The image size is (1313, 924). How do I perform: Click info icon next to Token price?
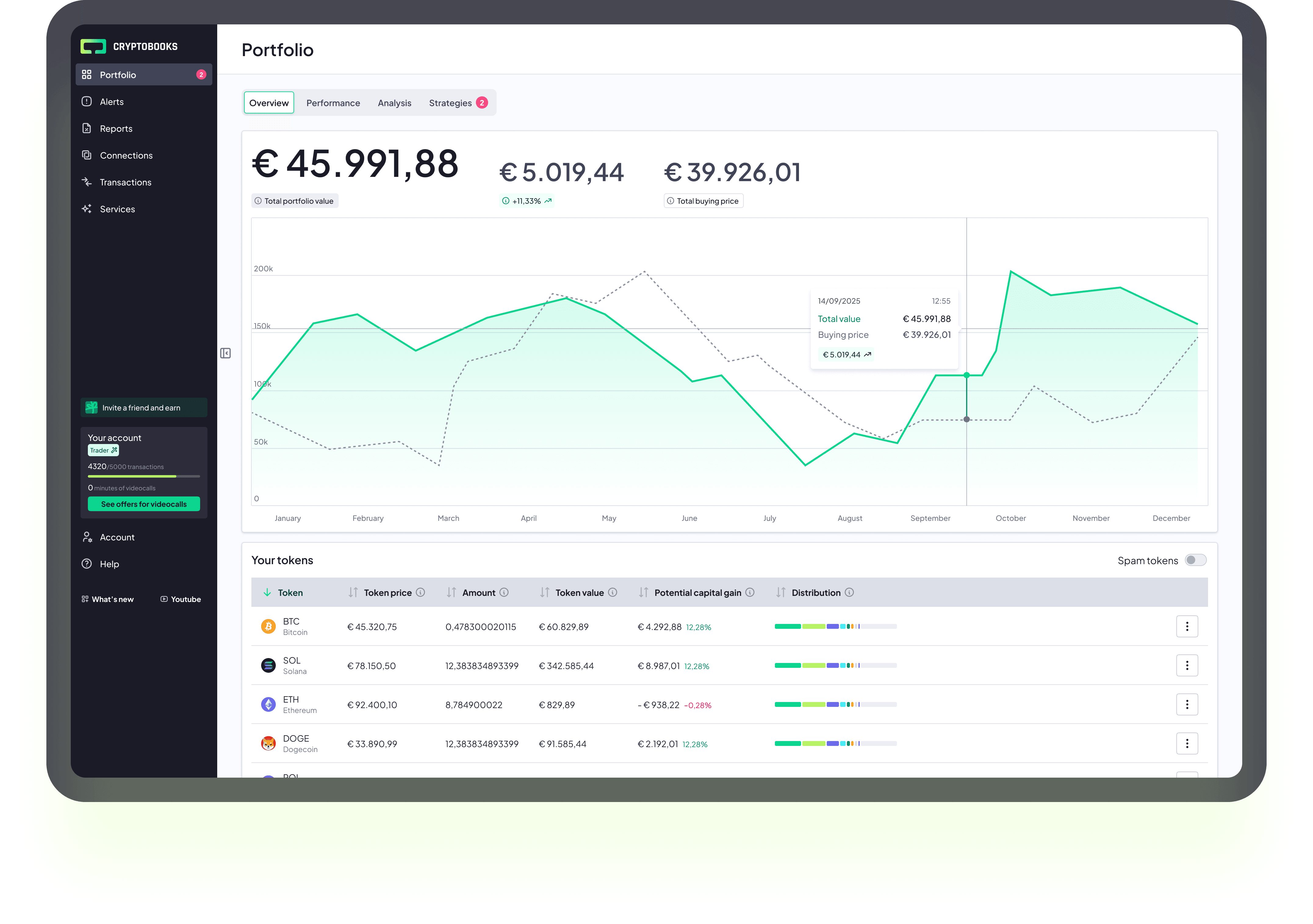(420, 592)
